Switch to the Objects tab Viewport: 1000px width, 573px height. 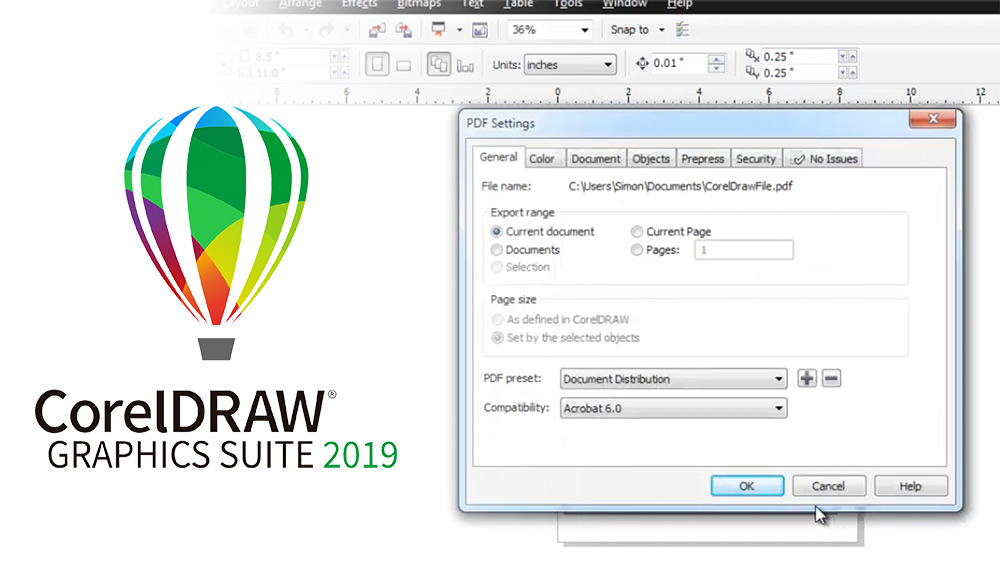pos(651,159)
